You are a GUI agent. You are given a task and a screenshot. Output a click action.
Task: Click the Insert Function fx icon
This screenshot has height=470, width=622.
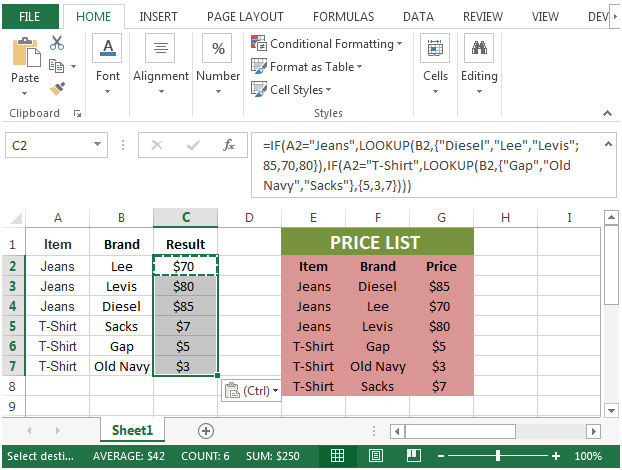coord(229,145)
